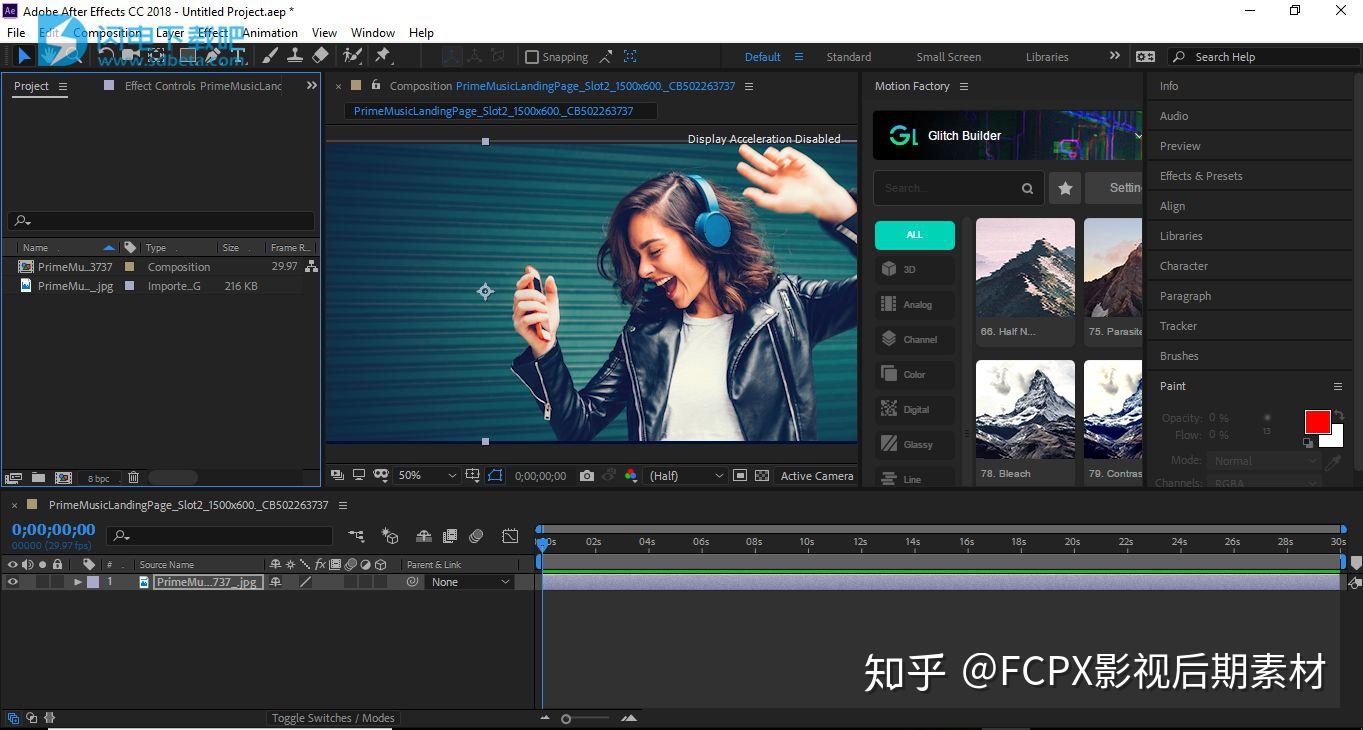Open Active Camera view dropdown
The image size is (1363, 730).
click(816, 476)
